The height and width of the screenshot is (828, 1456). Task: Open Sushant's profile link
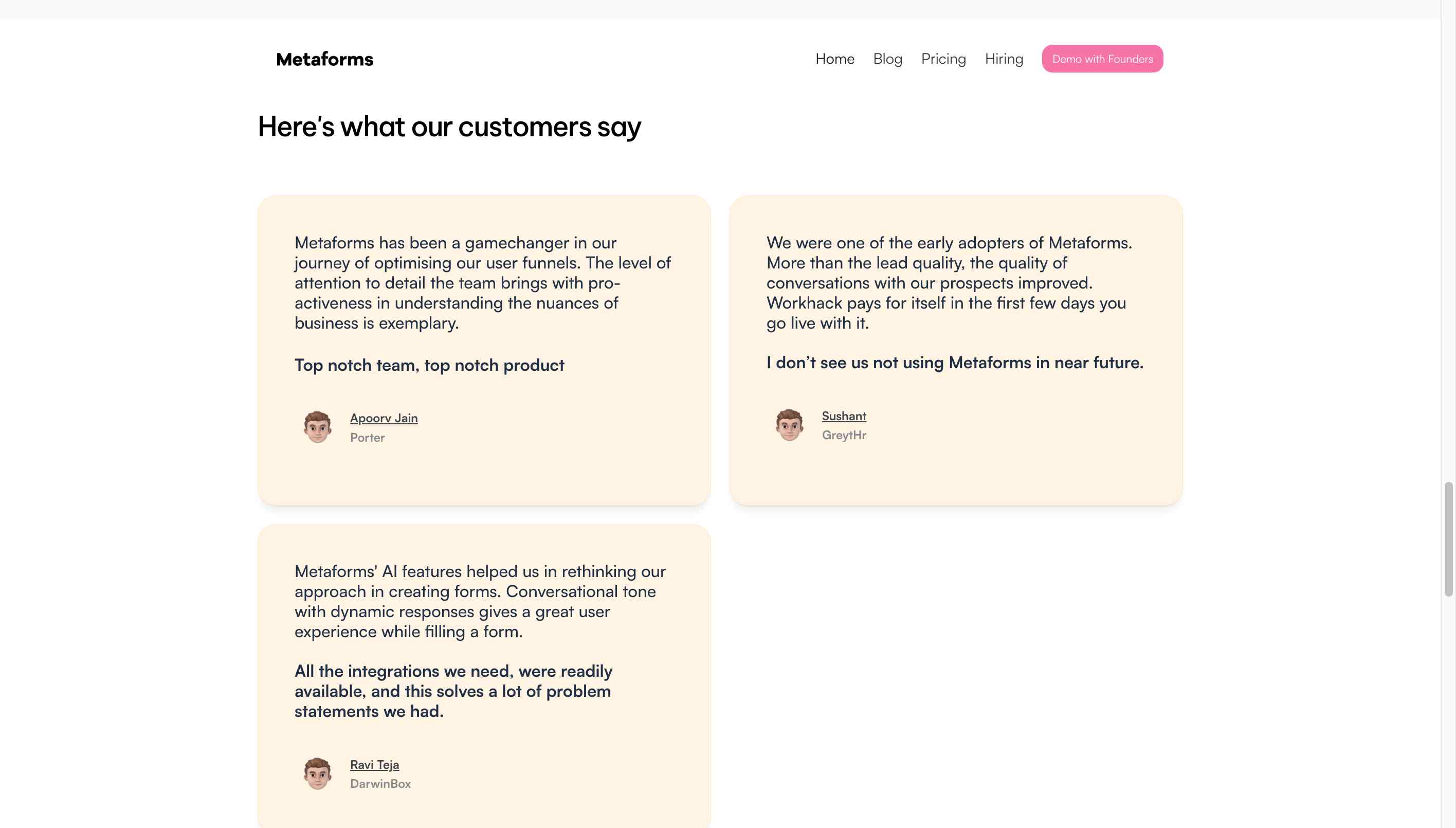click(x=844, y=416)
